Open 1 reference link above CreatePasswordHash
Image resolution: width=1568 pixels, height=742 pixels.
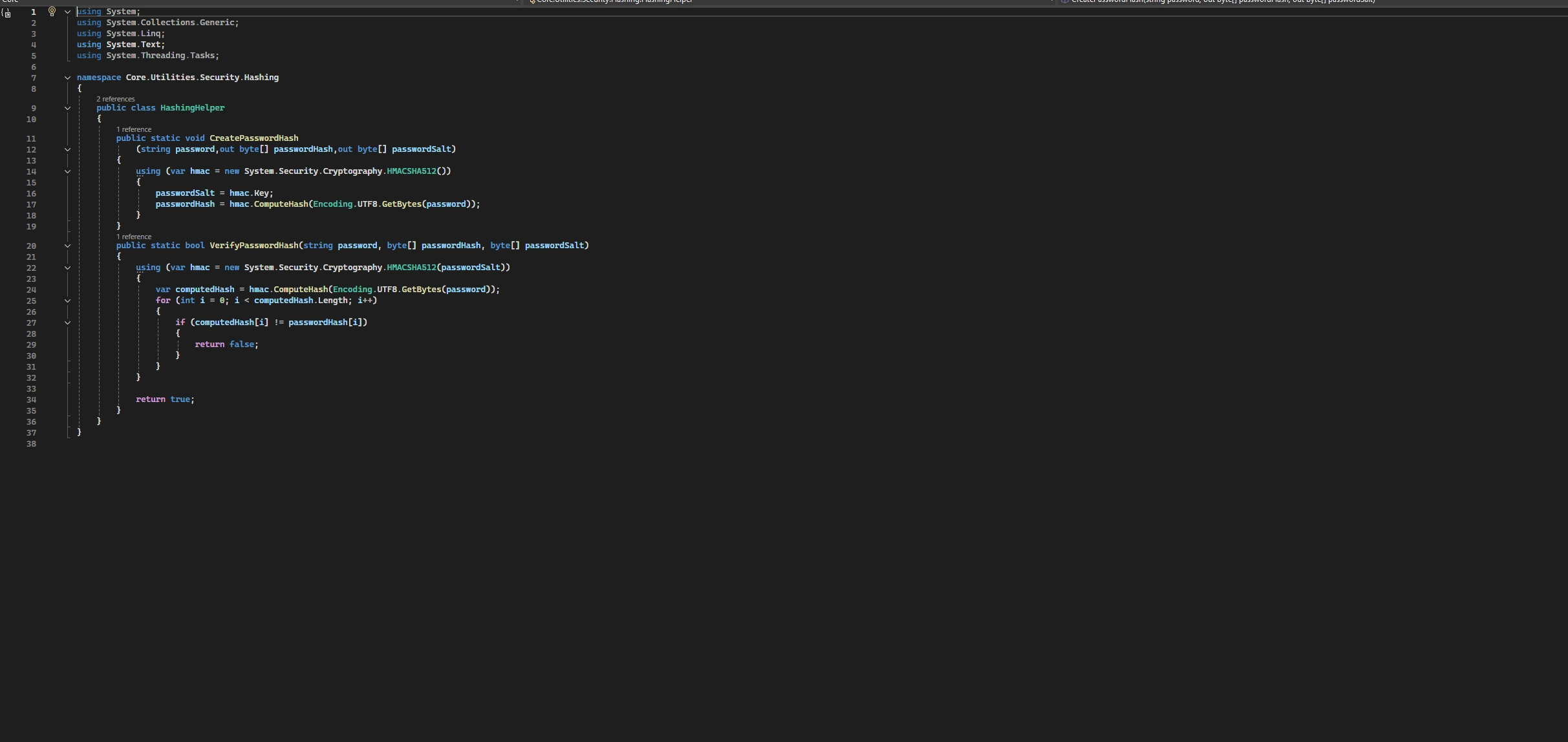[x=134, y=129]
